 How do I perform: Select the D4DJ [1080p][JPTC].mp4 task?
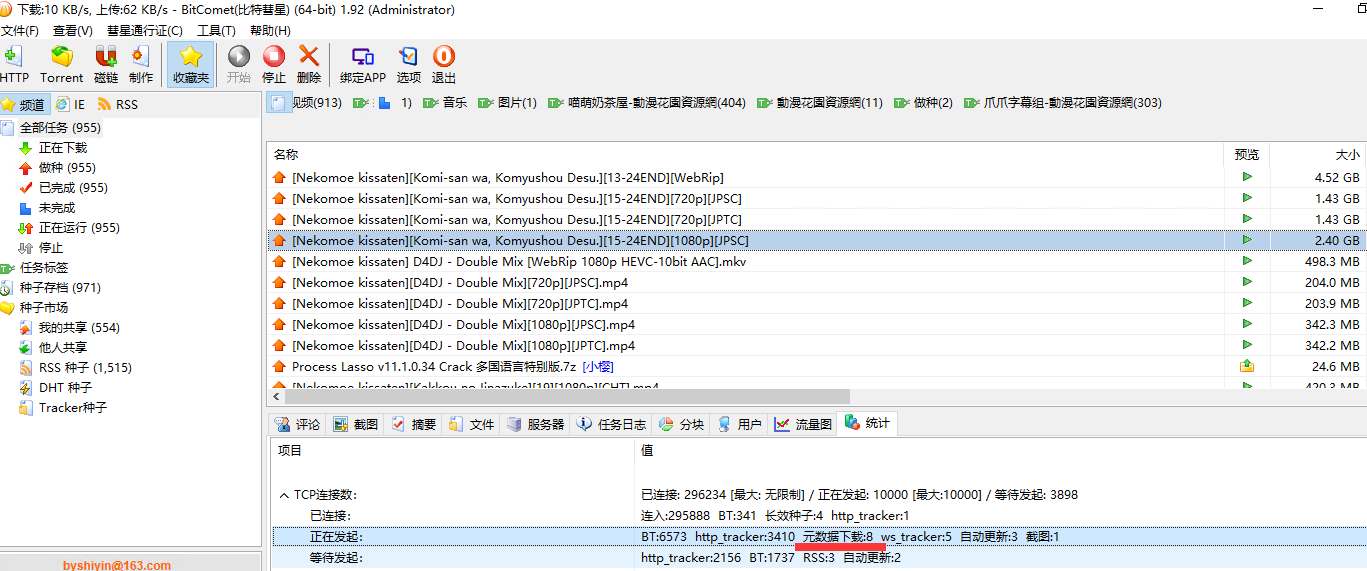[817, 345]
